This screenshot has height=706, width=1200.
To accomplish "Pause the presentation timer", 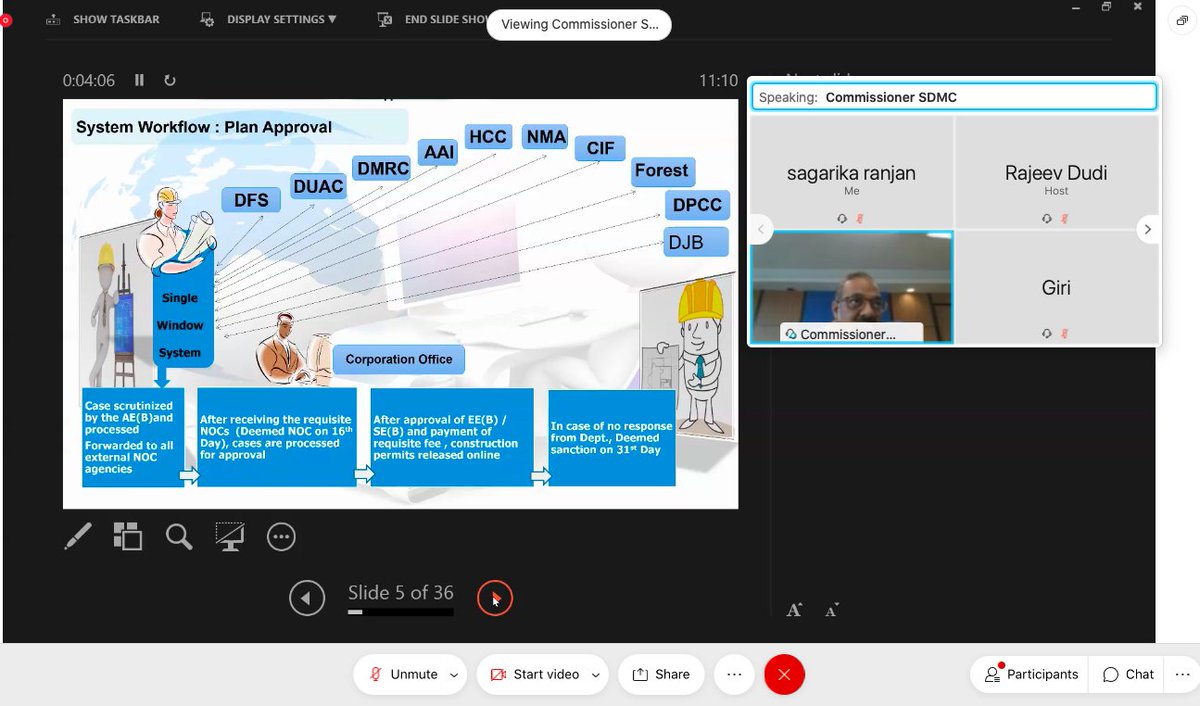I will [139, 80].
